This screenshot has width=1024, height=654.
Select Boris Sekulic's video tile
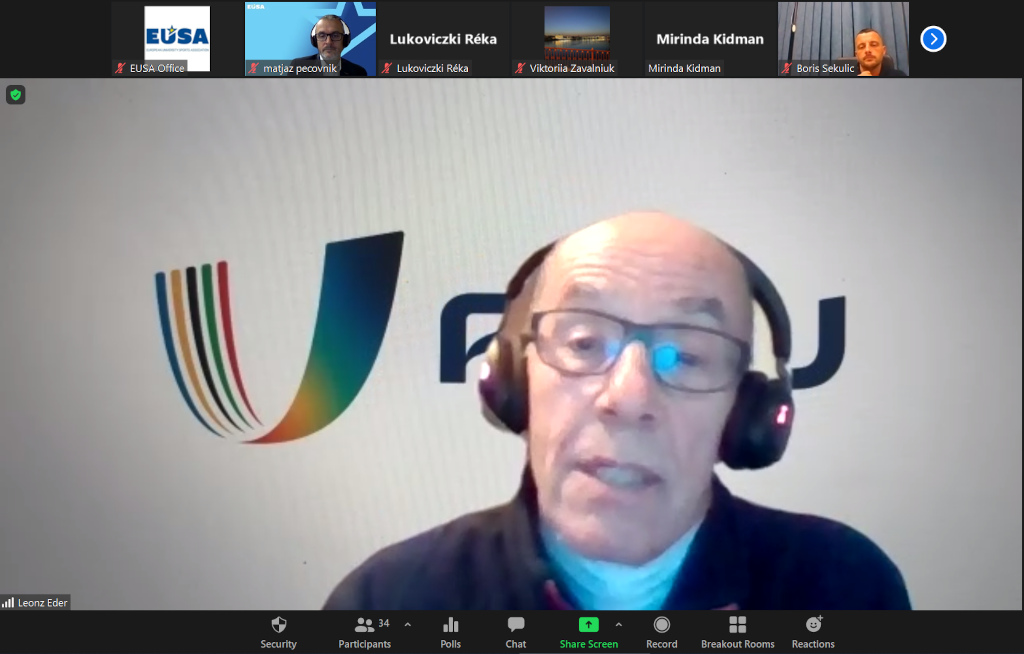[843, 39]
